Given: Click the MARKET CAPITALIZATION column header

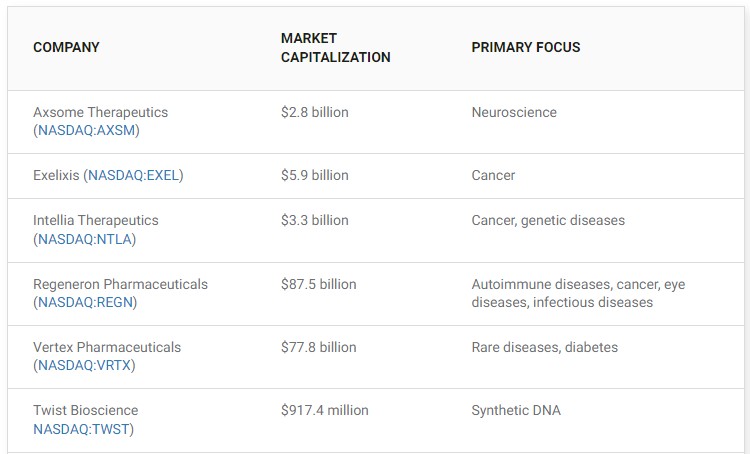Looking at the screenshot, I should point(335,47).
